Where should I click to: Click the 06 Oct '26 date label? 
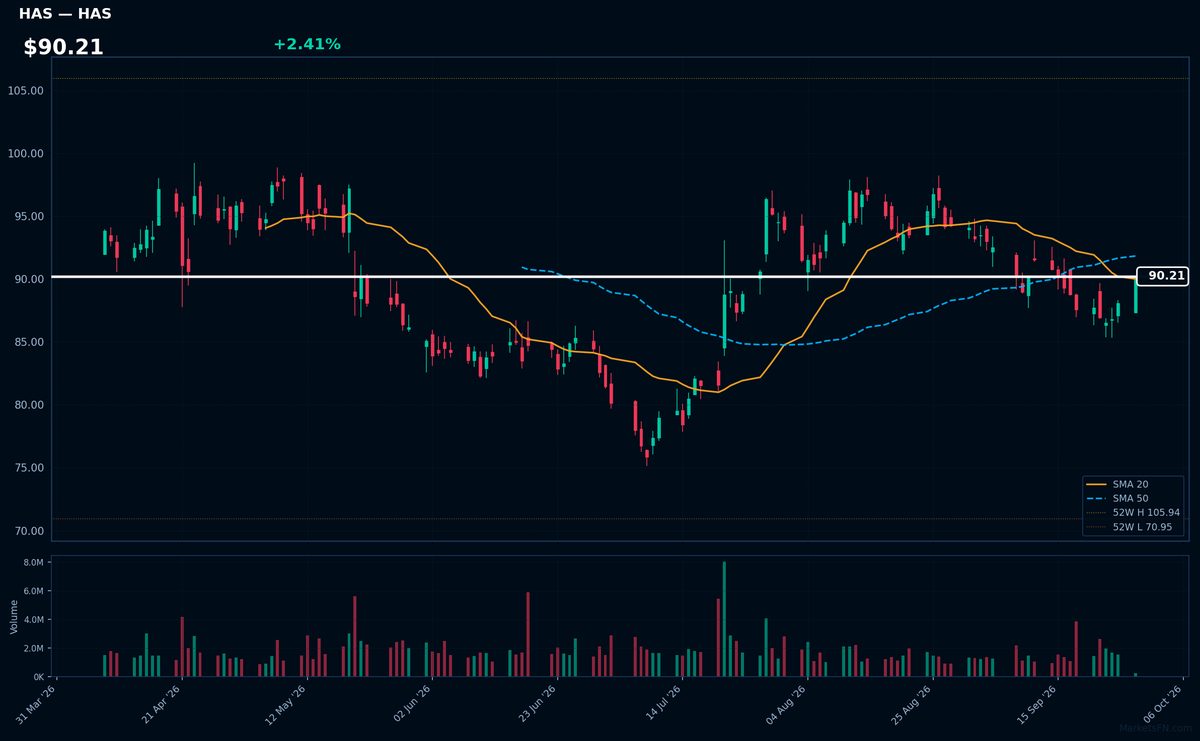pos(1165,703)
